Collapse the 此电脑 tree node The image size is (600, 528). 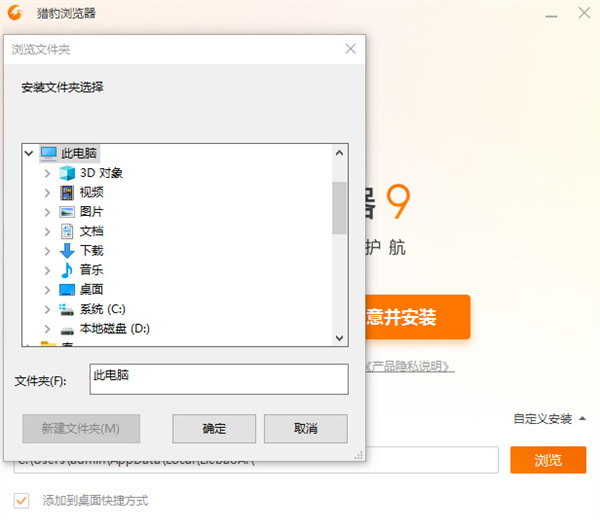[x=29, y=154]
